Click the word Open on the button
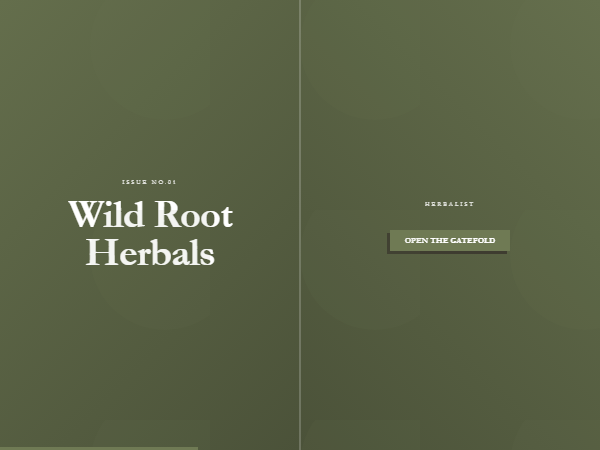This screenshot has width=600, height=450. click(x=416, y=240)
